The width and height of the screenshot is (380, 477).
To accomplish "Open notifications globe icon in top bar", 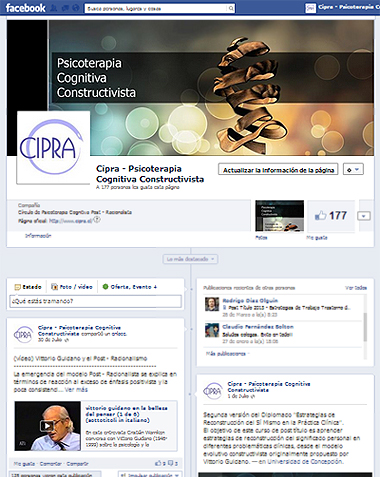I will pyautogui.click(x=76, y=8).
